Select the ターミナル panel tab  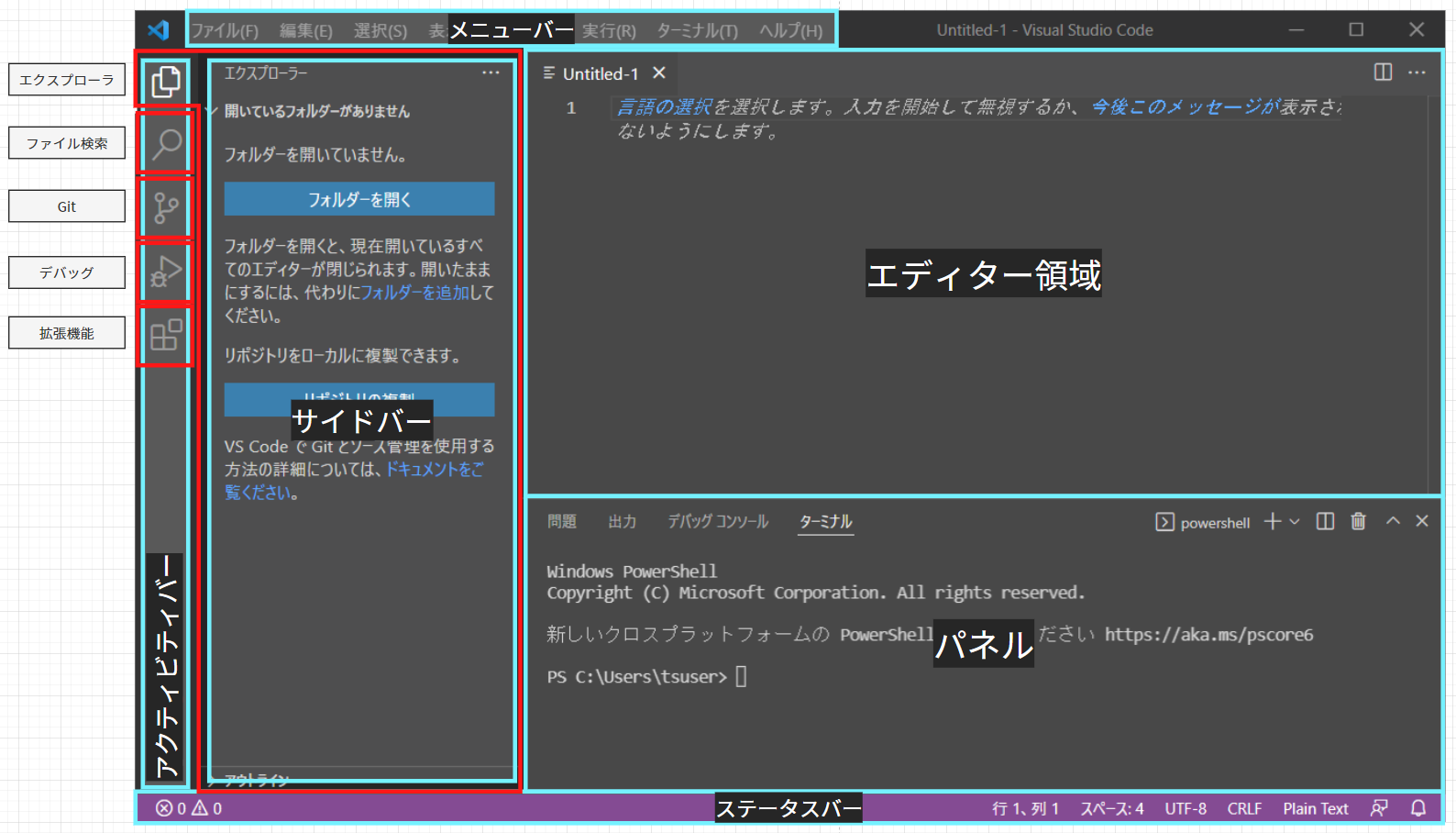click(x=825, y=521)
